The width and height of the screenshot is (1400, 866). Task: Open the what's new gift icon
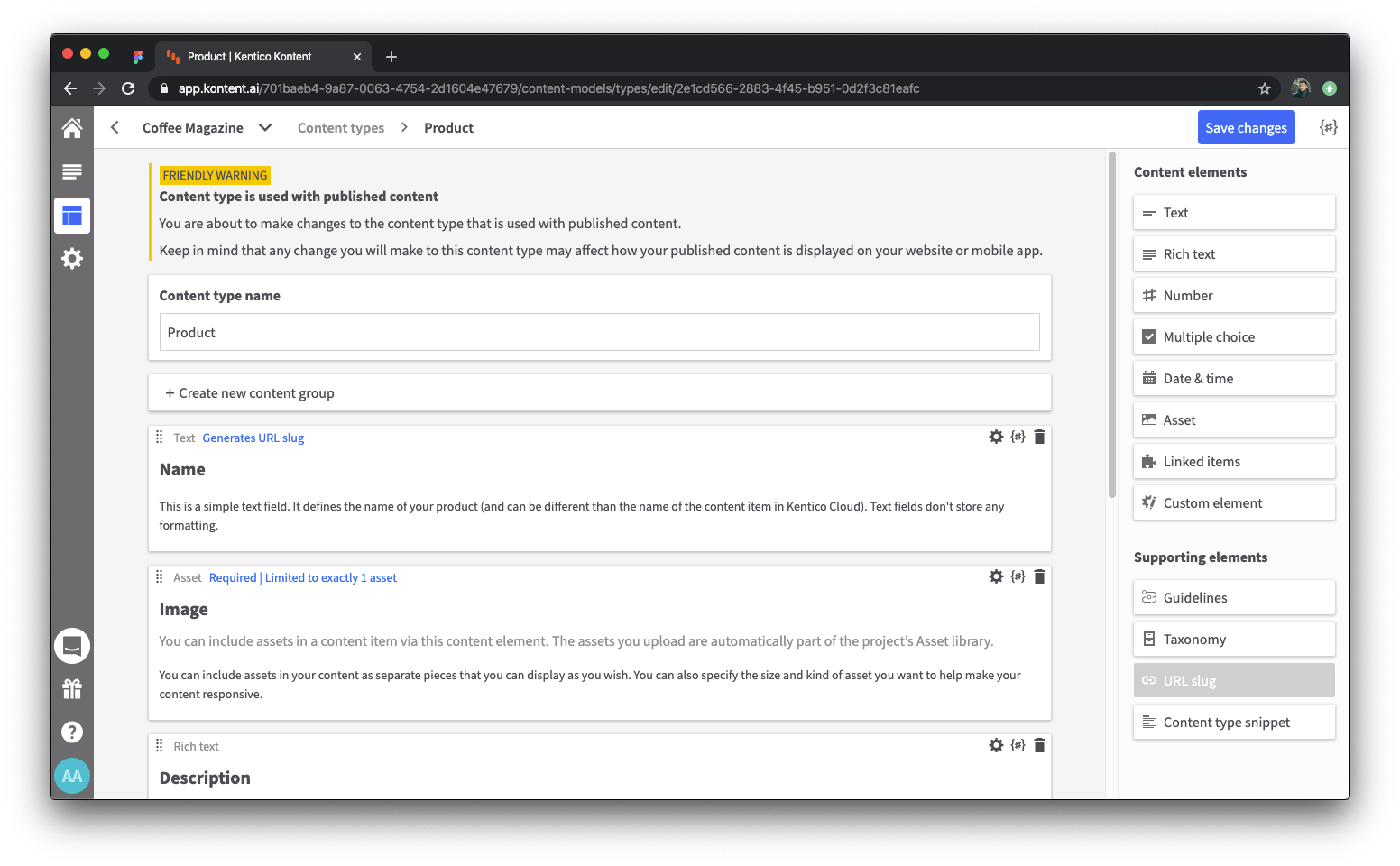click(72, 688)
